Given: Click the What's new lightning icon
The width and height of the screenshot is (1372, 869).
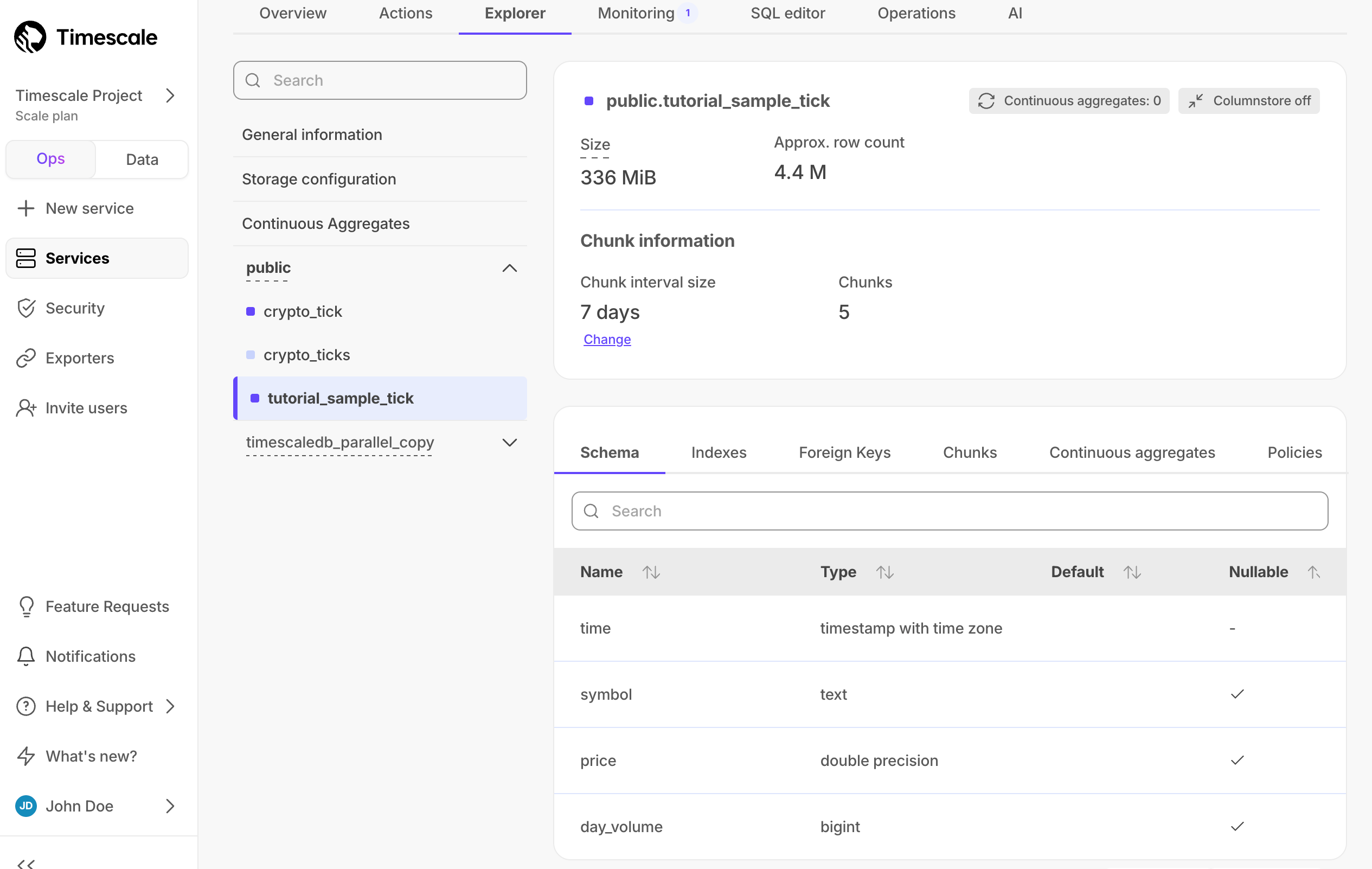Looking at the screenshot, I should 25,756.
